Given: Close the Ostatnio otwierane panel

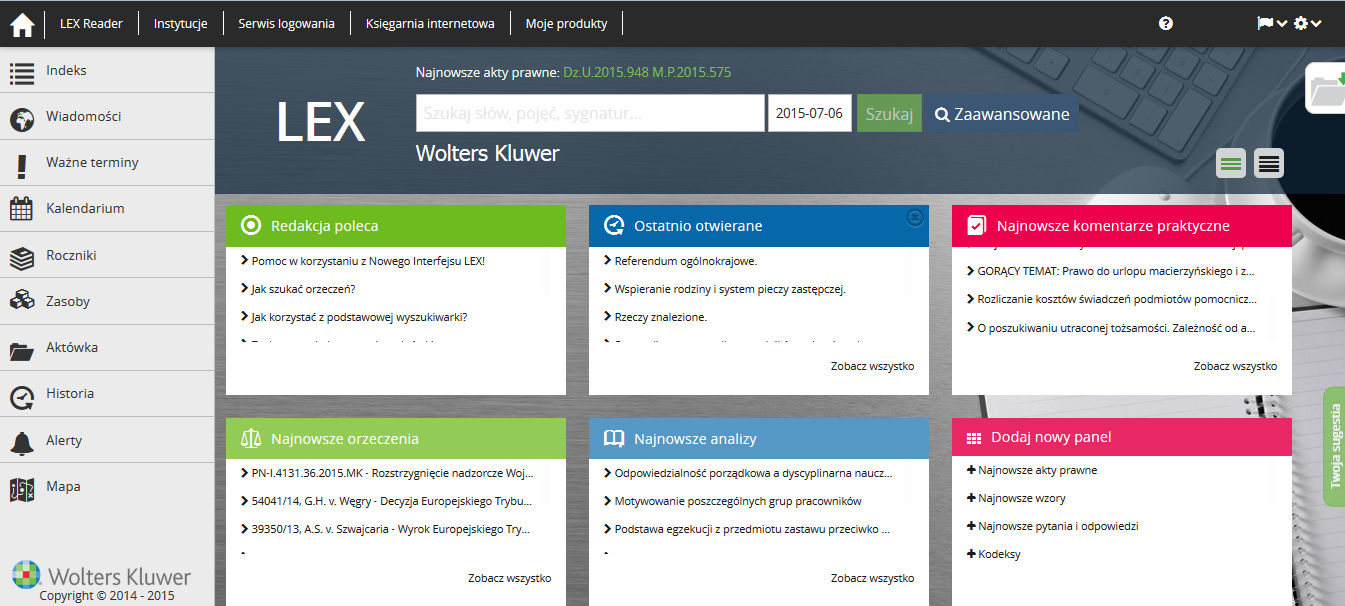Looking at the screenshot, I should 914,217.
